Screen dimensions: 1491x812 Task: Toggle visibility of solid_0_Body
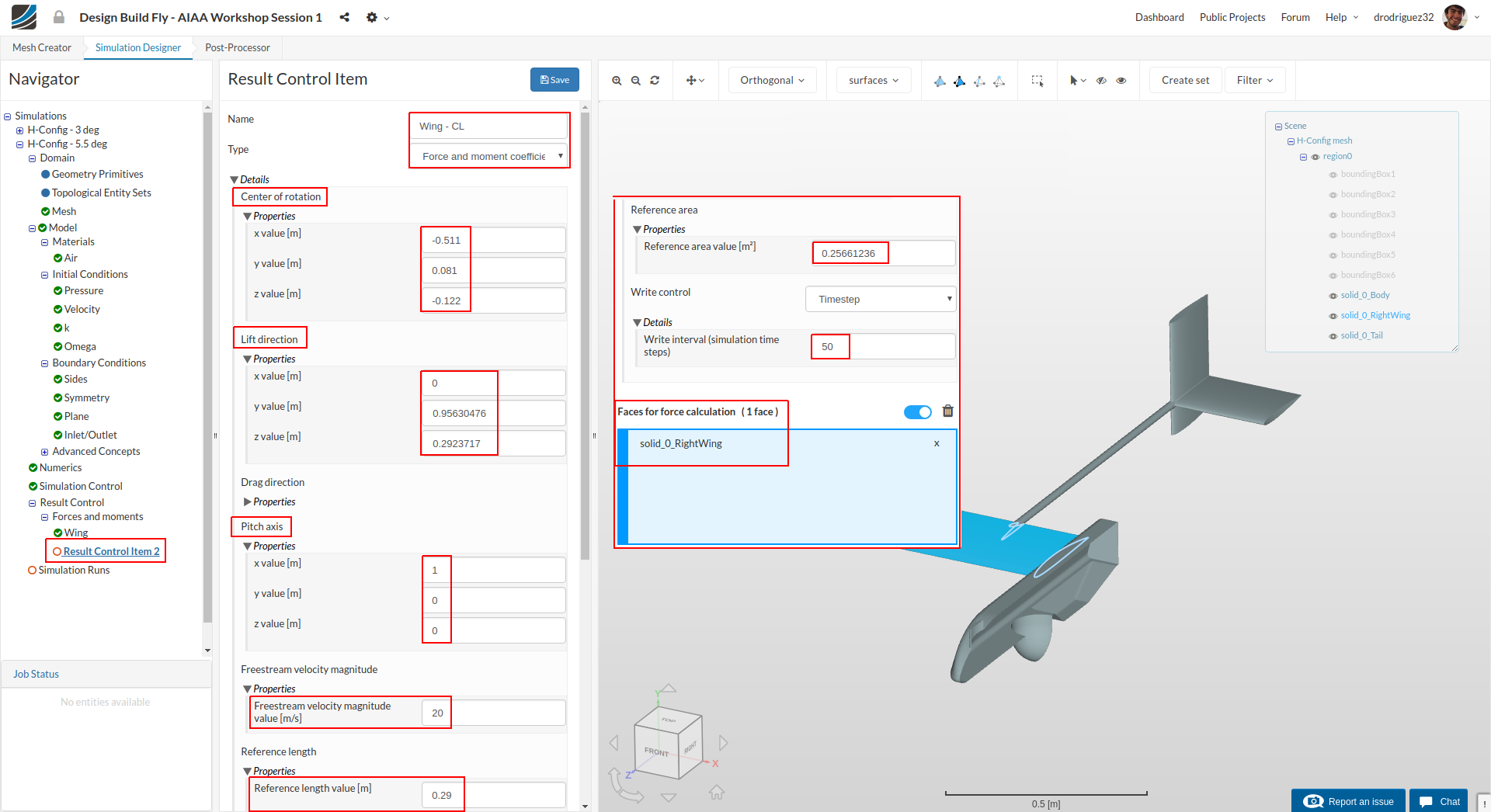(x=1333, y=296)
